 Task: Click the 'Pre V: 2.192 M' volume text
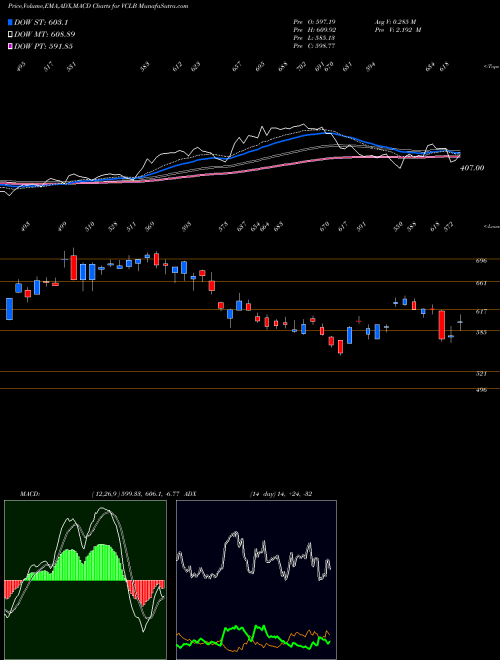397,30
